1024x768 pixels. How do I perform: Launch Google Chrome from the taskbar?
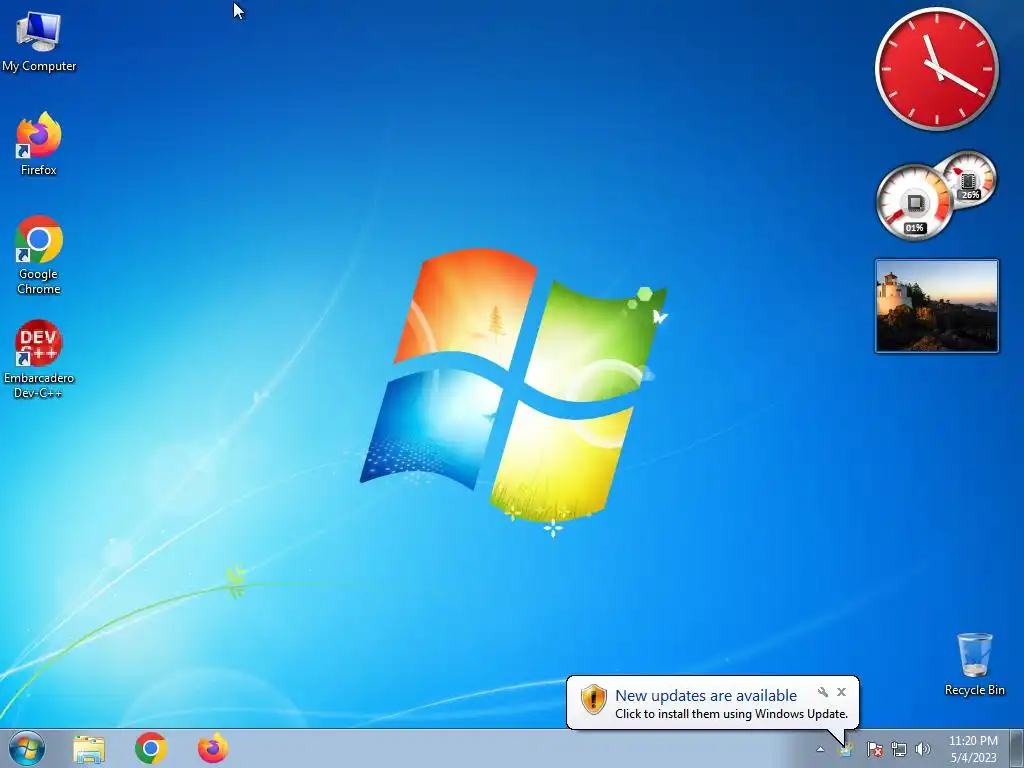151,749
